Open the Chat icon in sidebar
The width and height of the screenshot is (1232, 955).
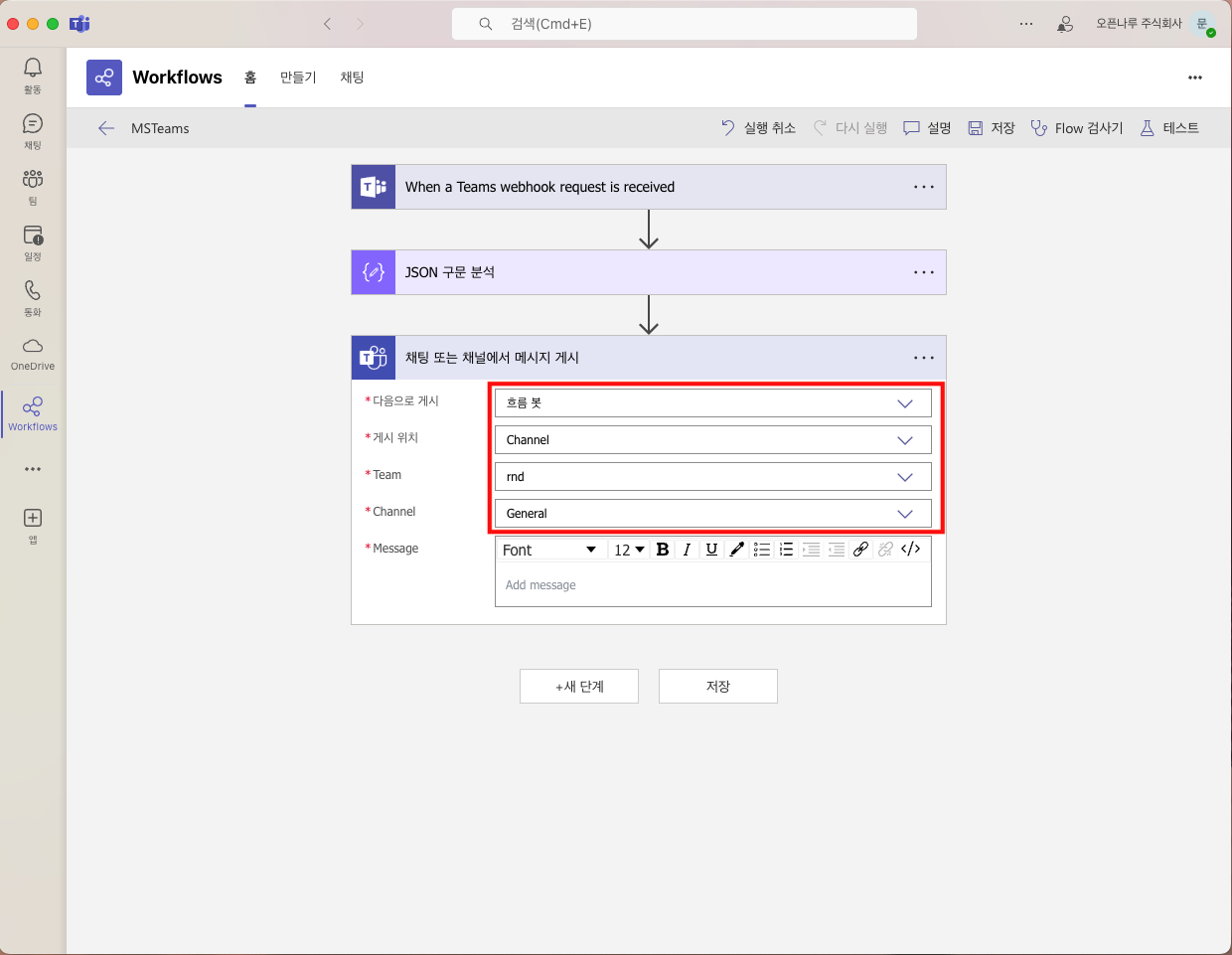(33, 124)
